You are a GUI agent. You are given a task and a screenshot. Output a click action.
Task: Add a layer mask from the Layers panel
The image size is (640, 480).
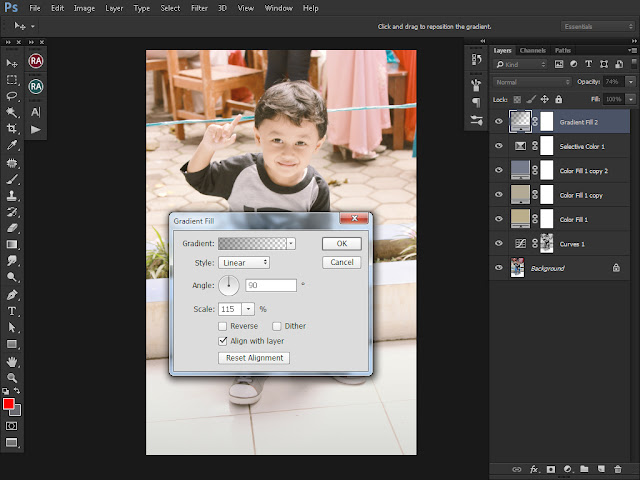click(x=551, y=468)
